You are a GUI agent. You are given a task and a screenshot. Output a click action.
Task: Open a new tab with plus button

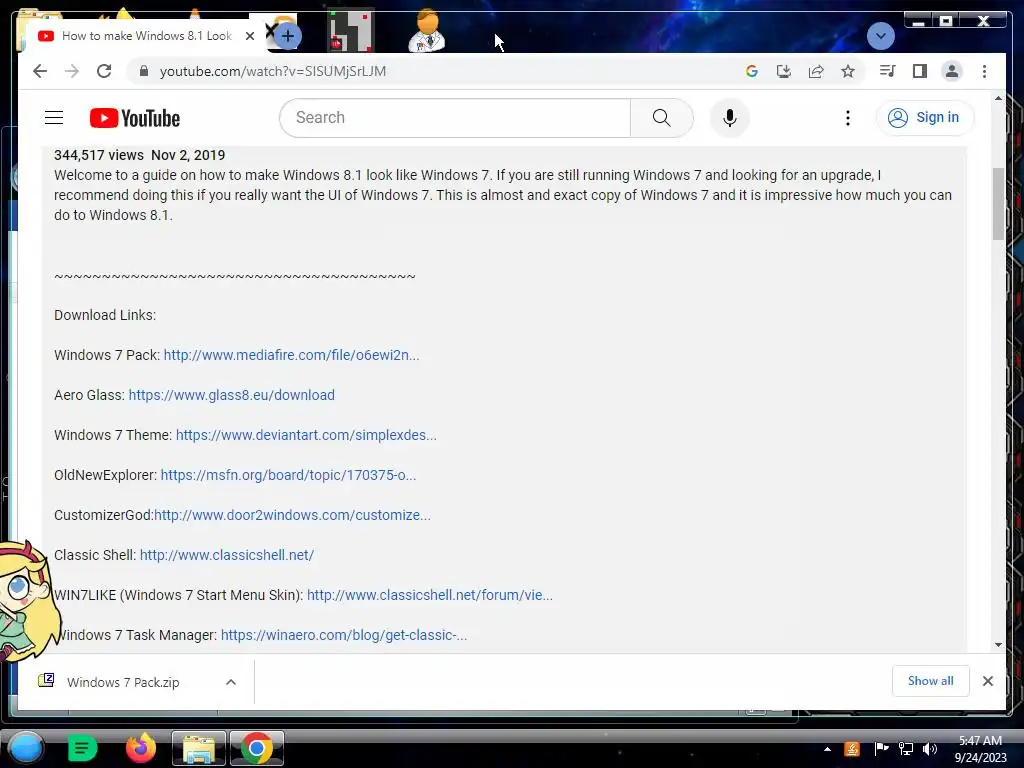tap(287, 35)
